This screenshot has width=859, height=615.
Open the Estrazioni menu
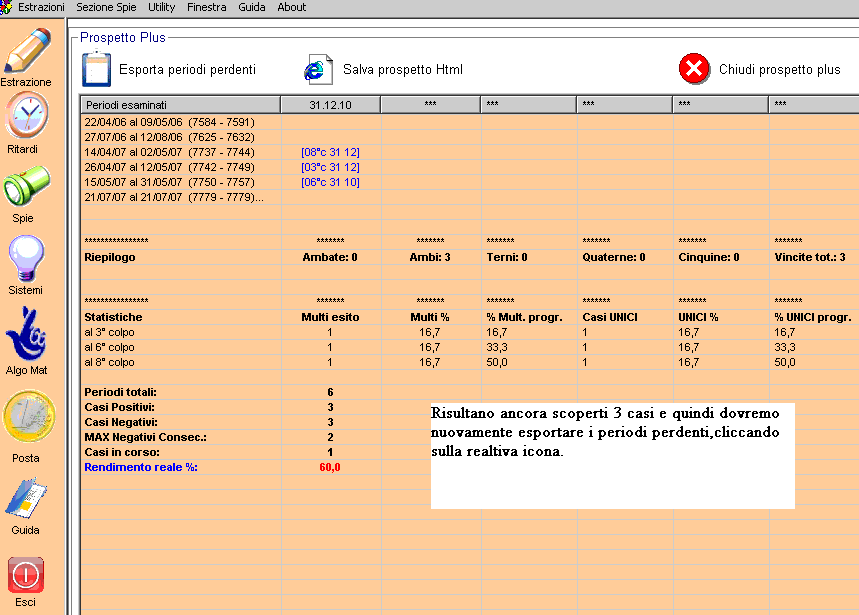pyautogui.click(x=41, y=7)
